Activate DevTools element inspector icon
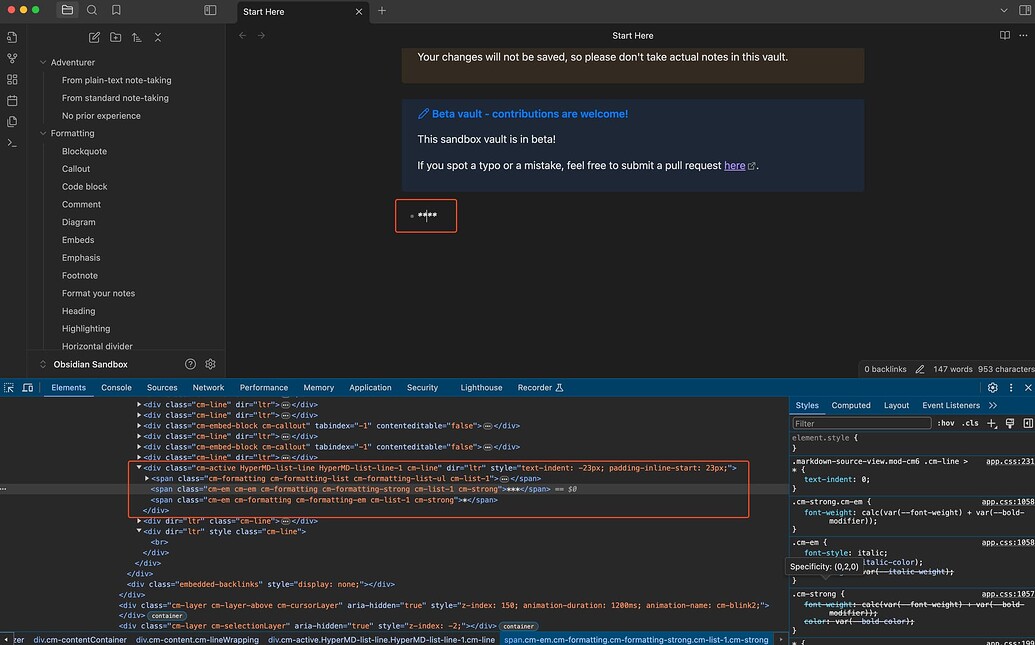The width and height of the screenshot is (1035, 645). pos(9,388)
